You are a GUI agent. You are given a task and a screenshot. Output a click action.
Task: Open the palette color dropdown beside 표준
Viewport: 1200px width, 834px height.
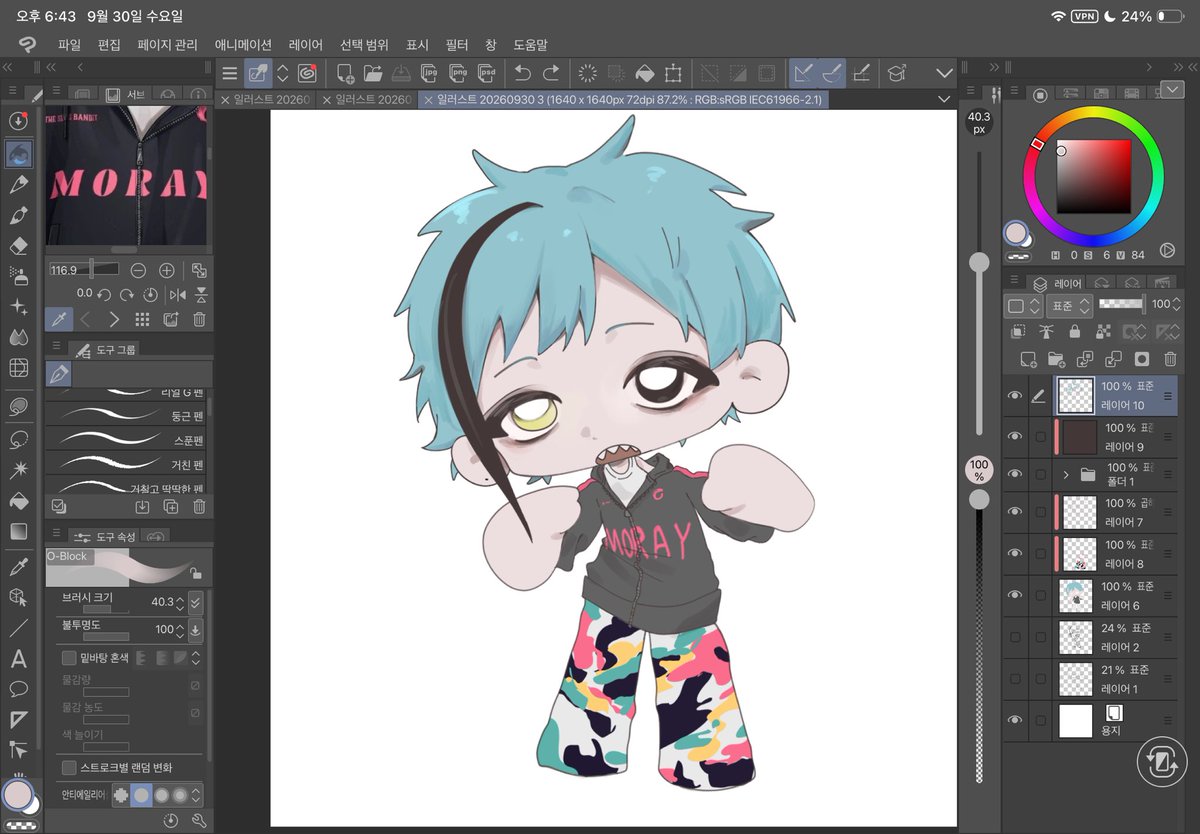pos(1022,306)
